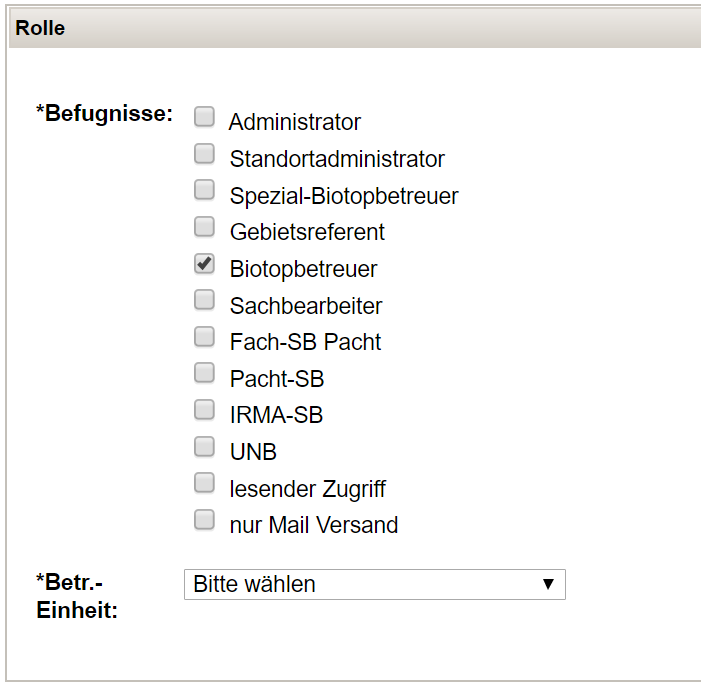Enable the Standortadministrator checkbox
Screen dimensions: 701x690
click(204, 154)
